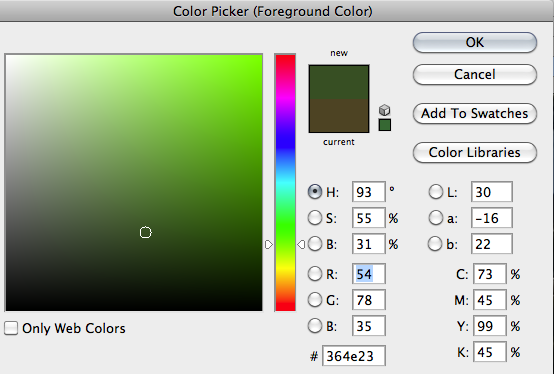Click the H hue value field
554x374 pixels.
tap(369, 192)
